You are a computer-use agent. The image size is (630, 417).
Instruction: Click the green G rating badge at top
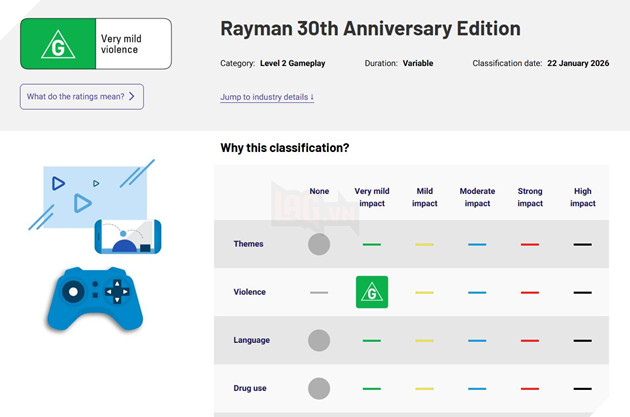pyautogui.click(x=58, y=44)
